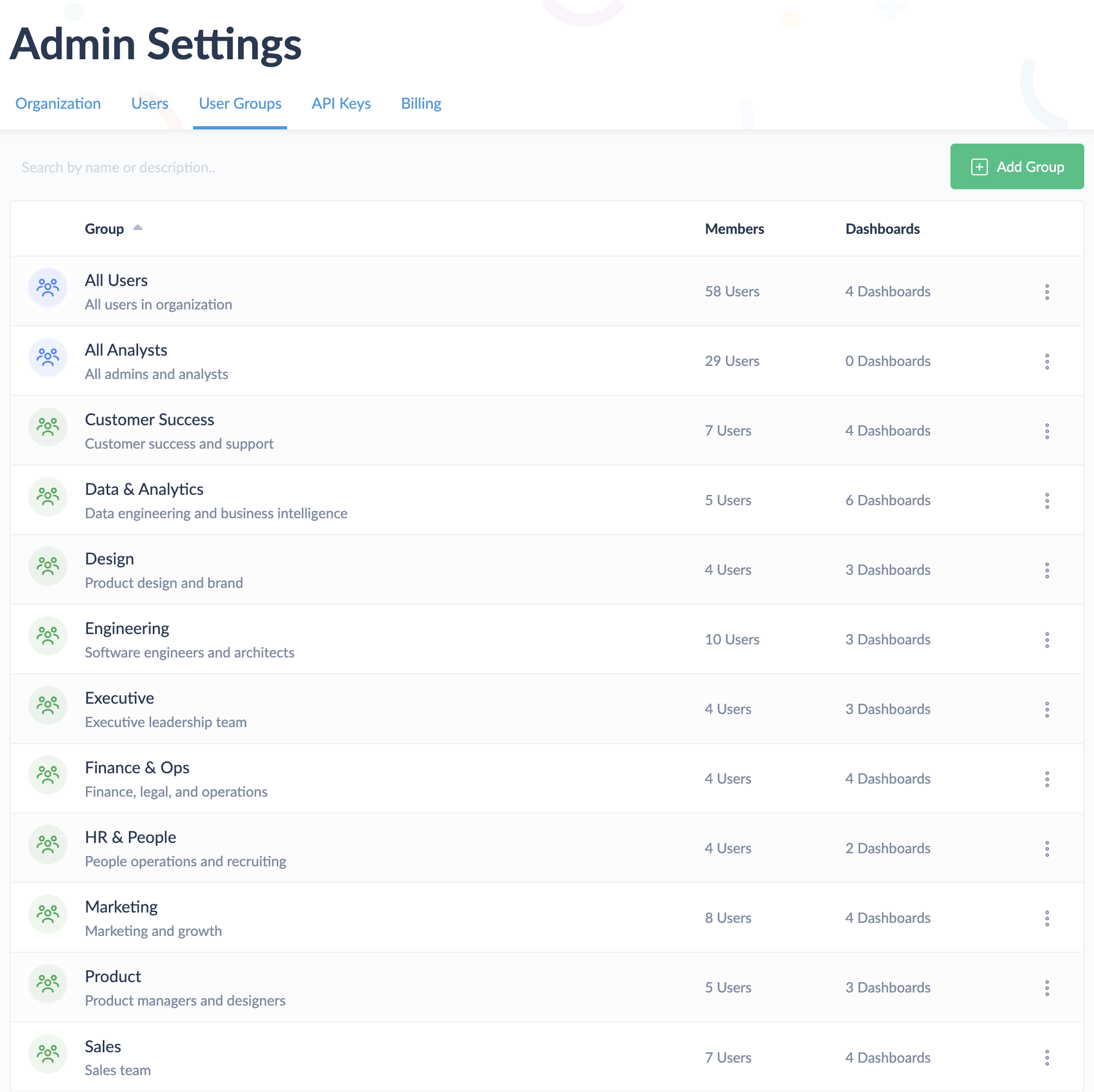Click the '8 Users' member count

pos(728,919)
